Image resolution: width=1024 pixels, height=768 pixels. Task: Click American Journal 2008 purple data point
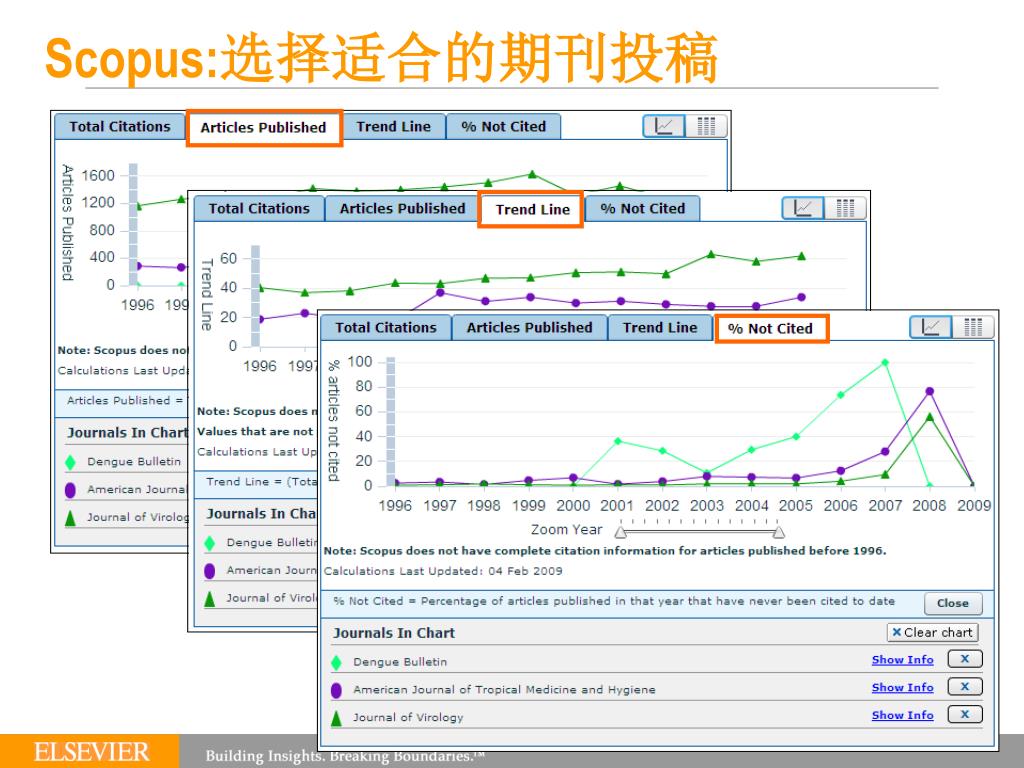(929, 391)
